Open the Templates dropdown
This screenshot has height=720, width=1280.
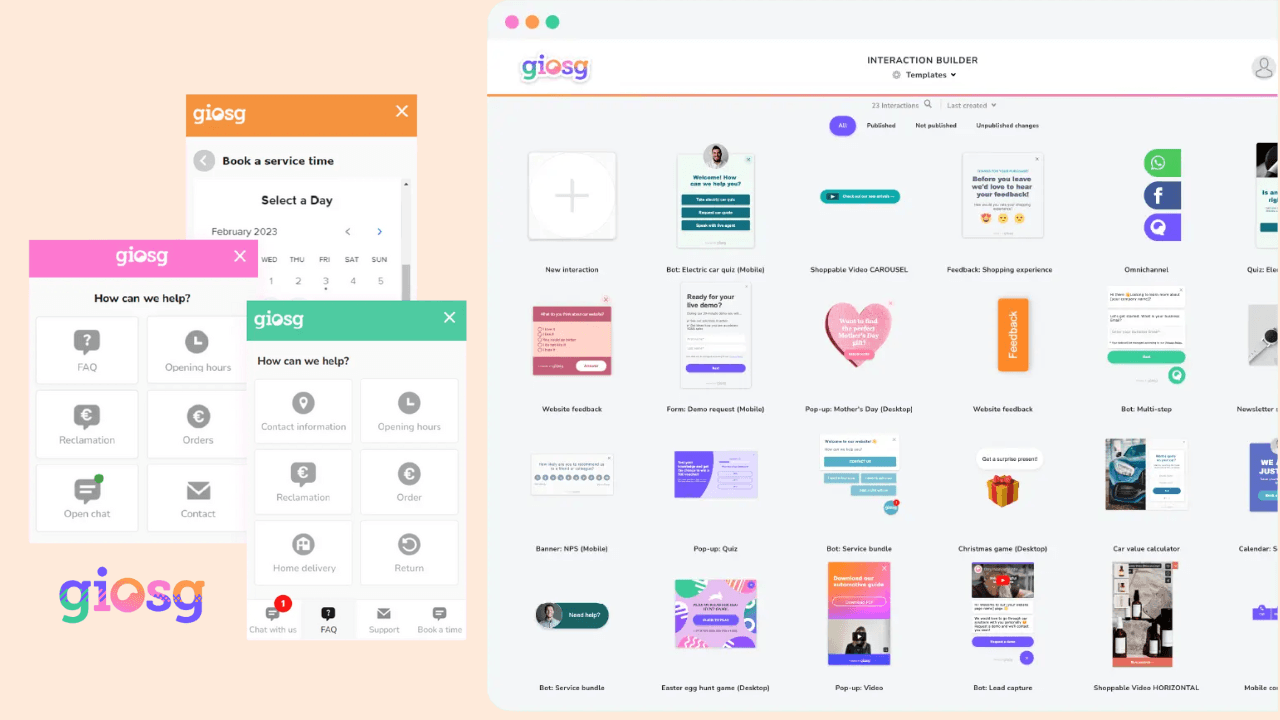tap(930, 75)
